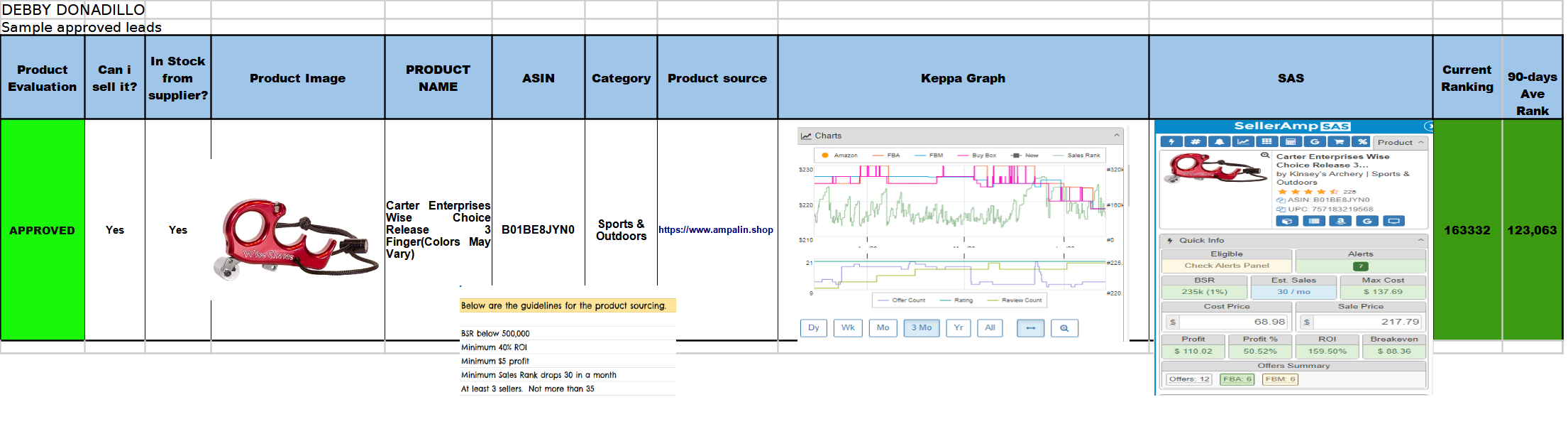Click the magnifier zoom icon on SAS product image
This screenshot has height=446, width=1568.
[x=1264, y=156]
